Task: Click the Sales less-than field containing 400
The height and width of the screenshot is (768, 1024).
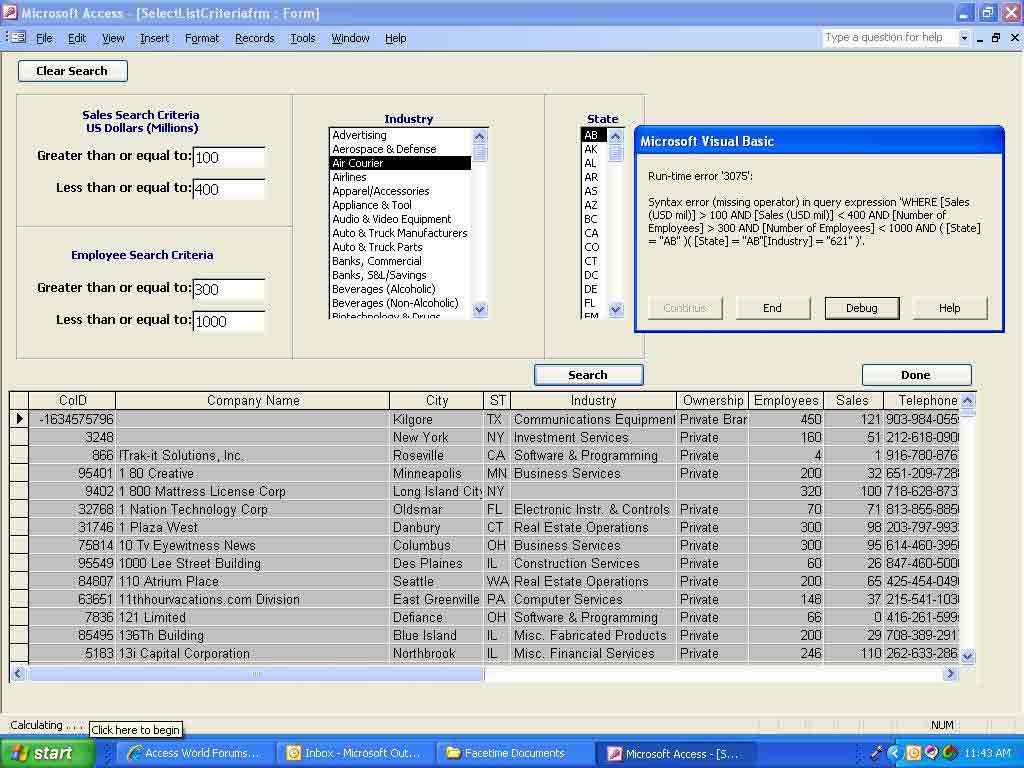Action: [229, 189]
